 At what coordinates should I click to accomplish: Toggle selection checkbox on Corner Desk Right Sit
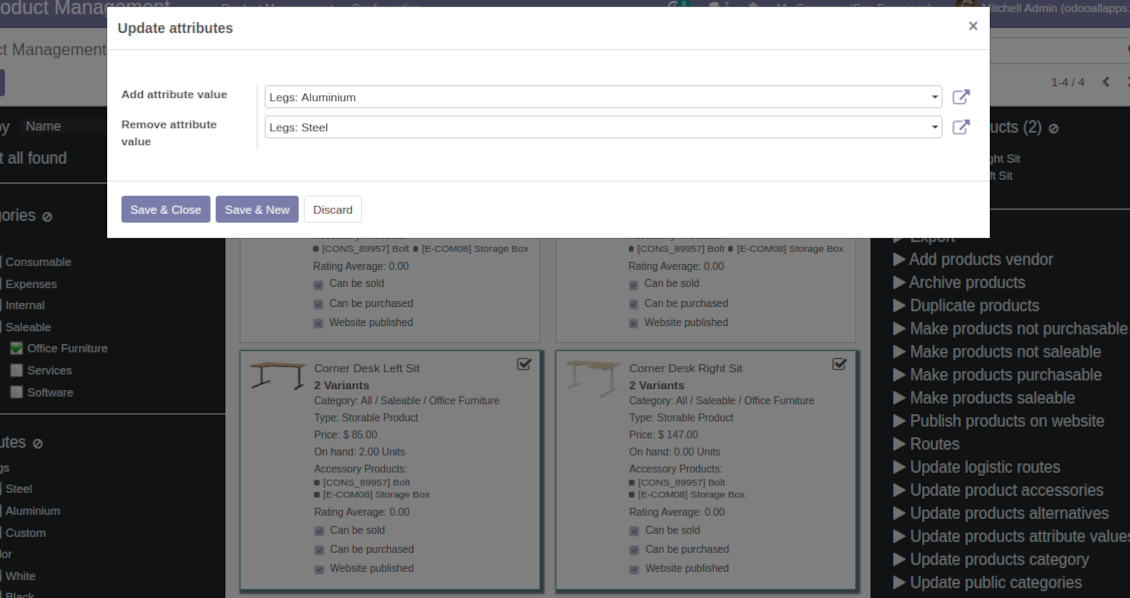[839, 365]
